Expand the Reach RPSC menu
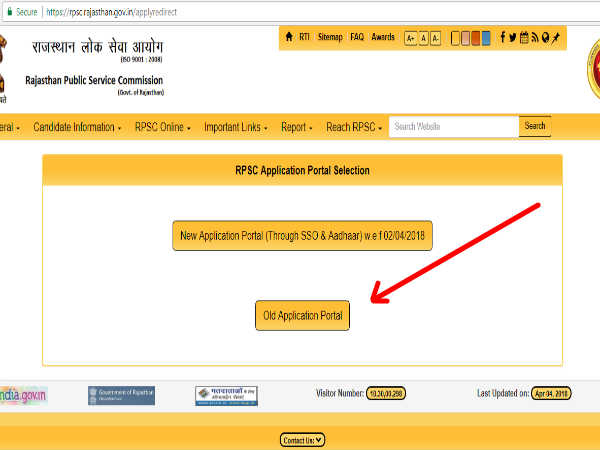Screen dimensions: 600x450 pyautogui.click(x=354, y=127)
